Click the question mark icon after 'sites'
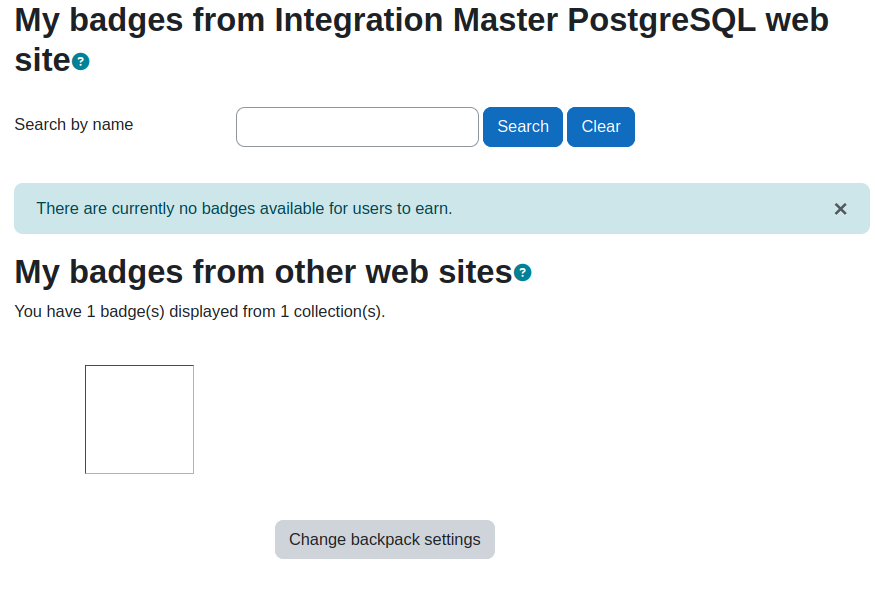This screenshot has width=875, height=596. coord(522,273)
